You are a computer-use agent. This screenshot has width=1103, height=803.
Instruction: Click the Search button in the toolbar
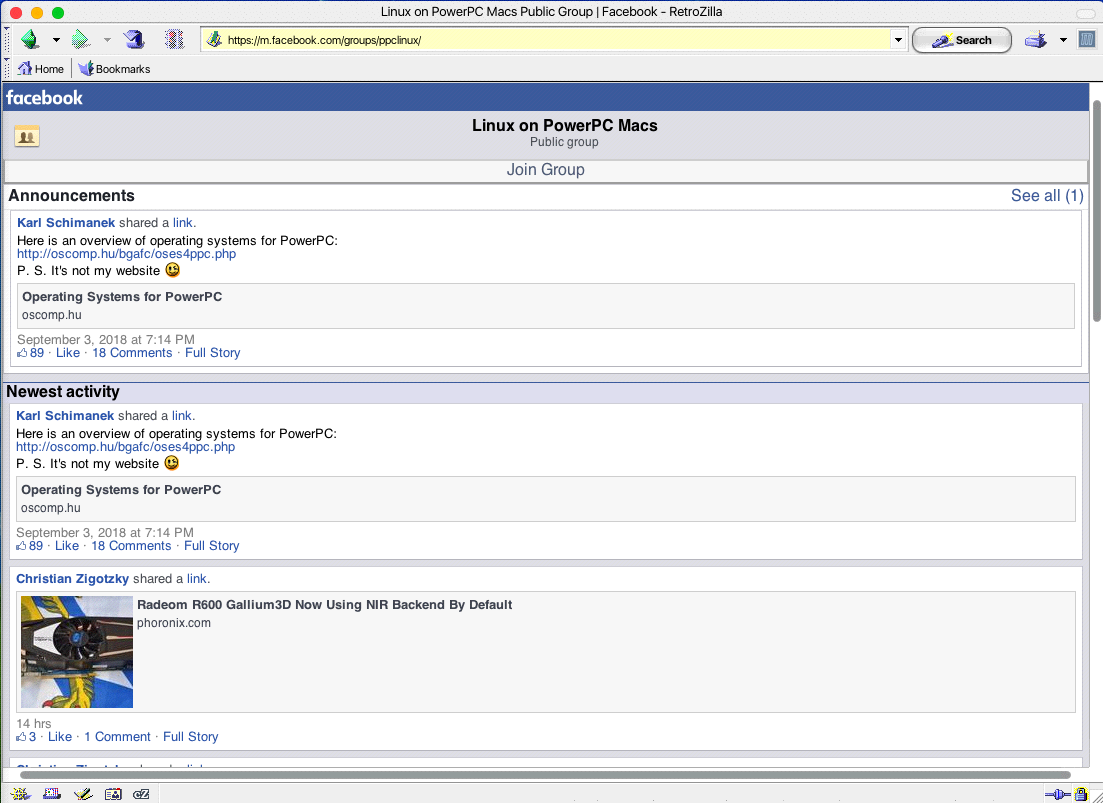coord(962,40)
